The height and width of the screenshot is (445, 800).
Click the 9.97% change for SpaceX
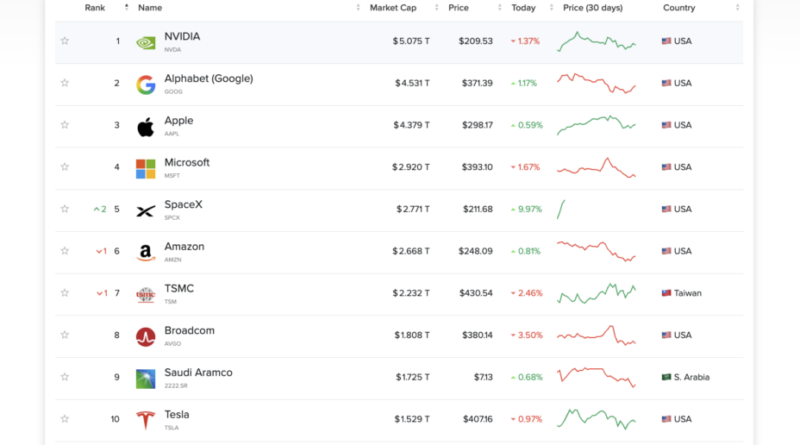(x=530, y=209)
